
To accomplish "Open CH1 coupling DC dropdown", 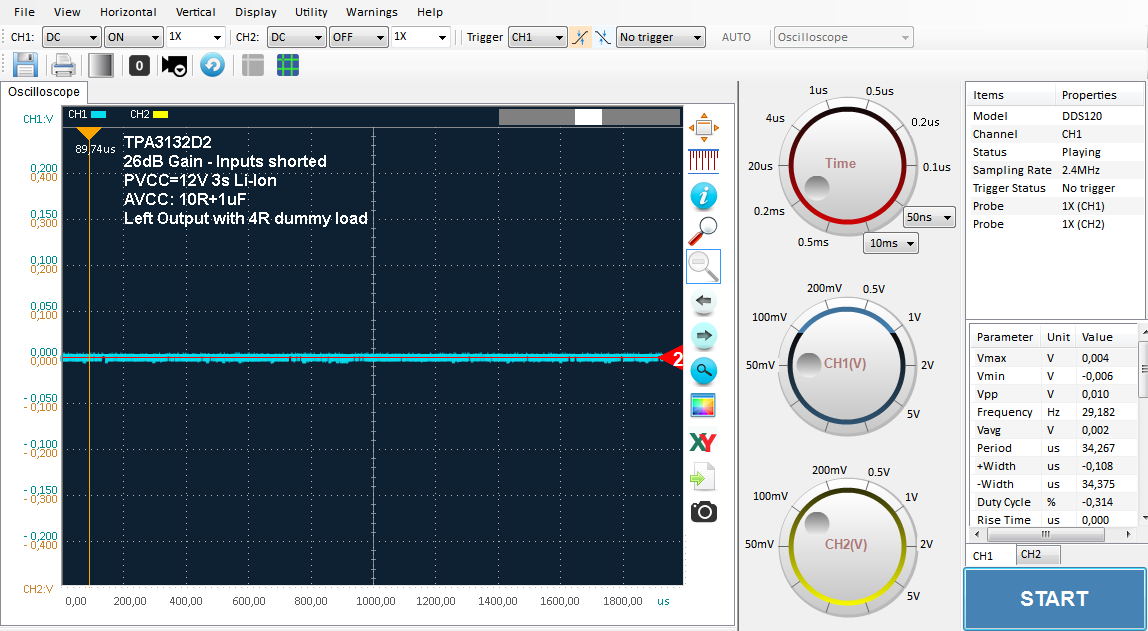I will 72,37.
